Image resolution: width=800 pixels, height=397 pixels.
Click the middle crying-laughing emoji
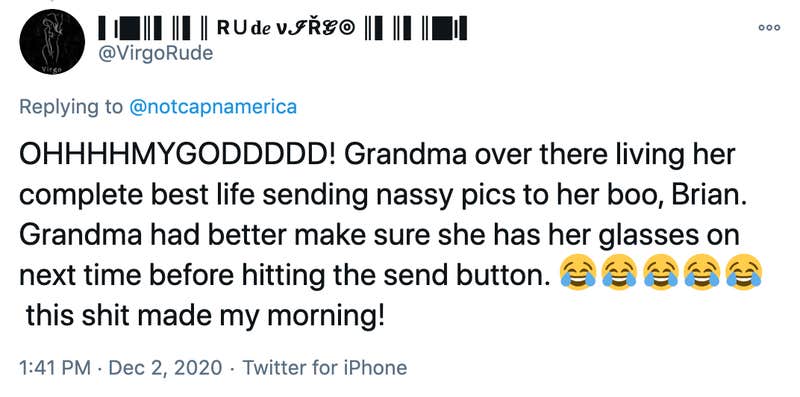(661, 272)
